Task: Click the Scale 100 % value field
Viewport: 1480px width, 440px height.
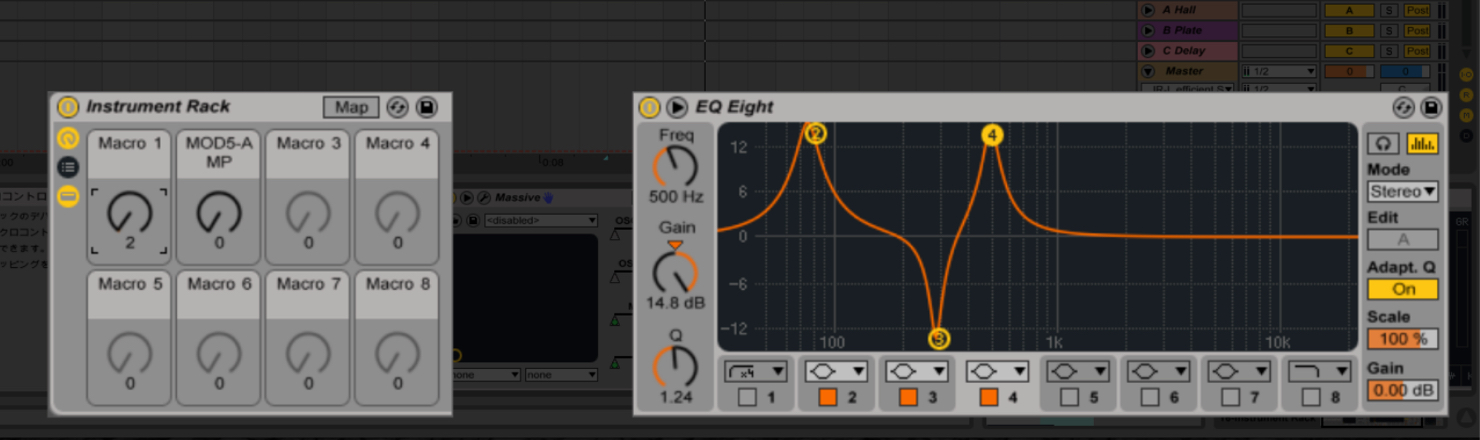Action: 1403,339
